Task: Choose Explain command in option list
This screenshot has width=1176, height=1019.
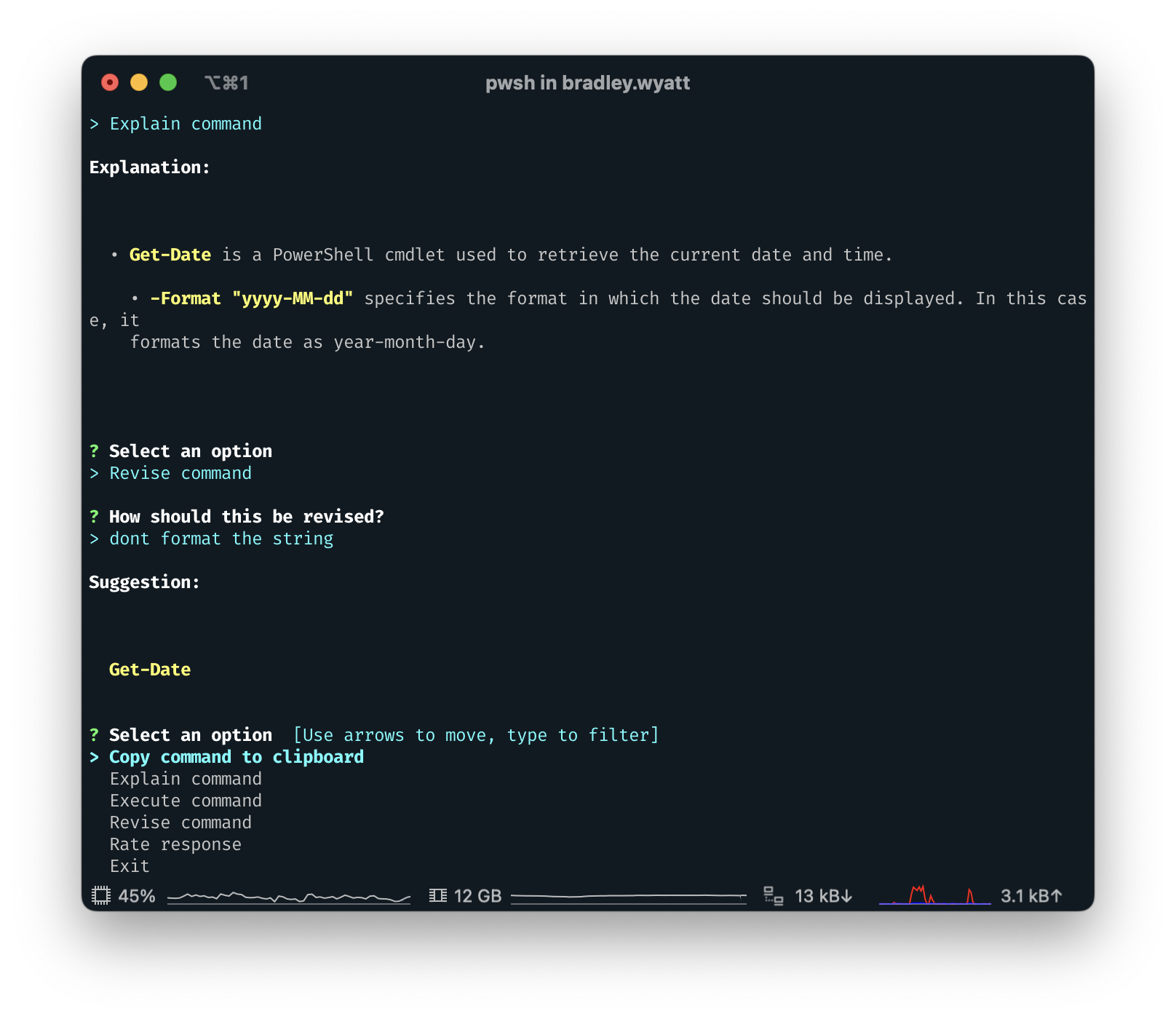Action: tap(186, 779)
